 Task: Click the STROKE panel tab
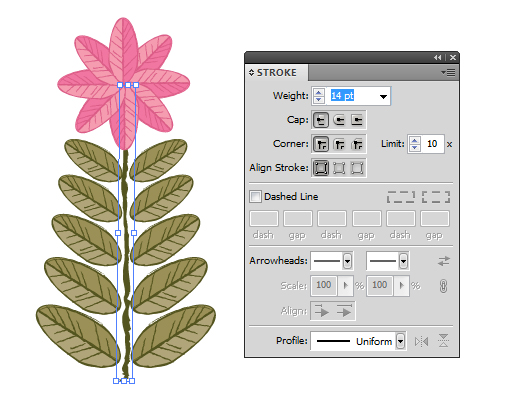click(277, 72)
